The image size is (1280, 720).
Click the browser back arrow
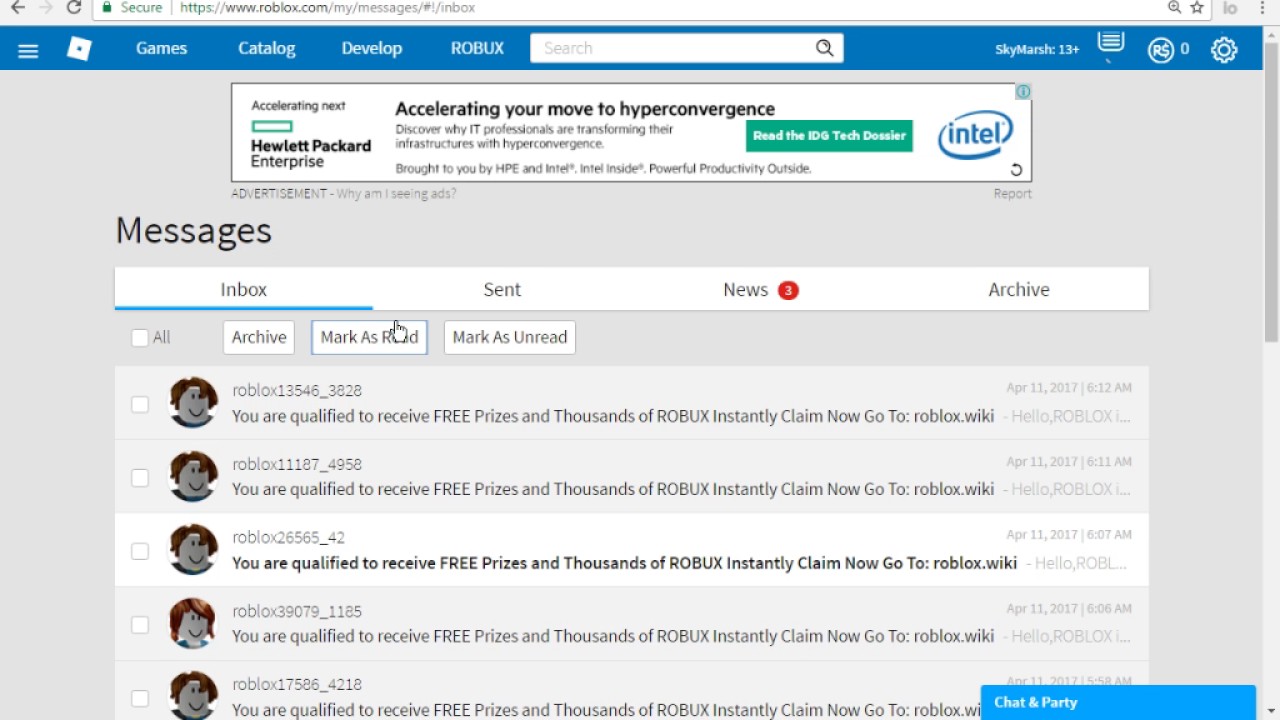coord(17,7)
